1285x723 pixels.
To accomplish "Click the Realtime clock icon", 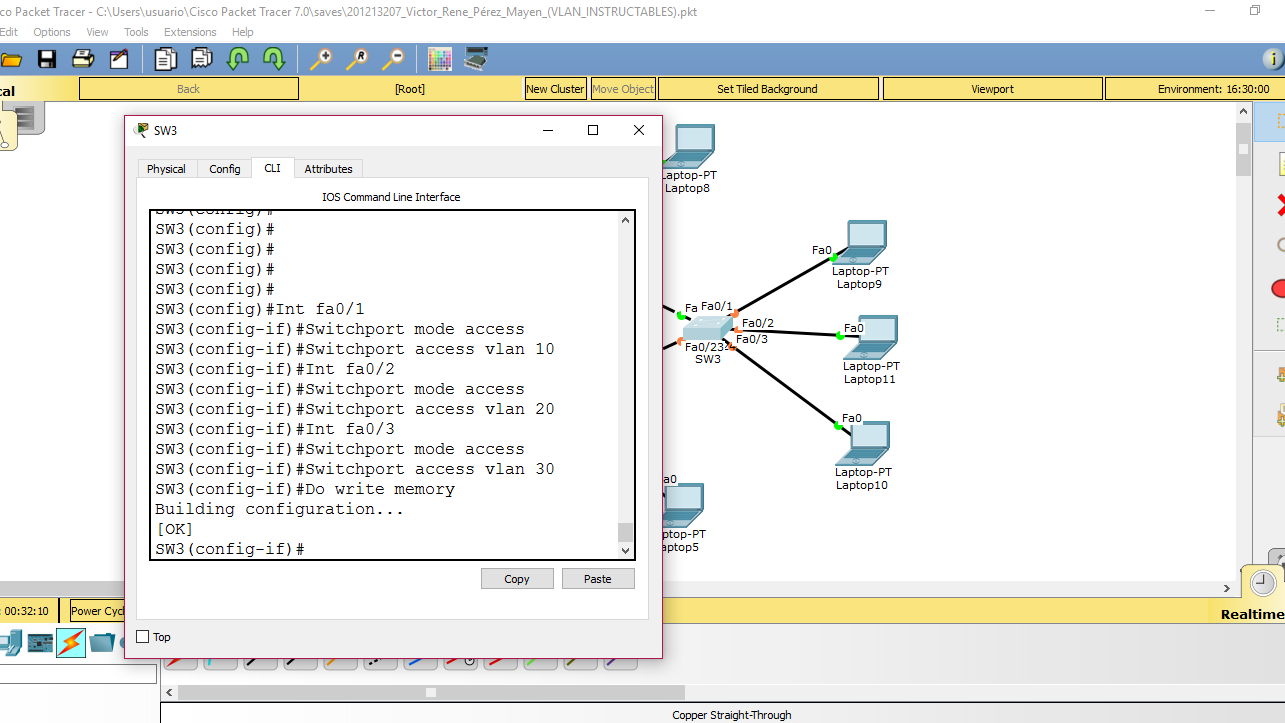I will [x=1263, y=582].
